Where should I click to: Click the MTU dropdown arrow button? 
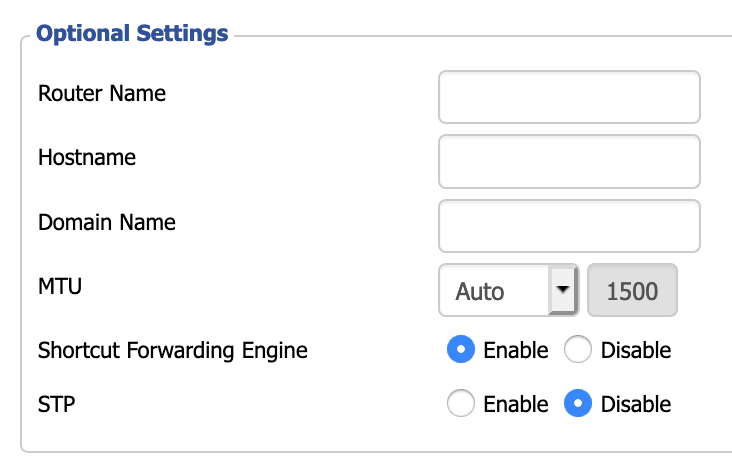(x=563, y=290)
